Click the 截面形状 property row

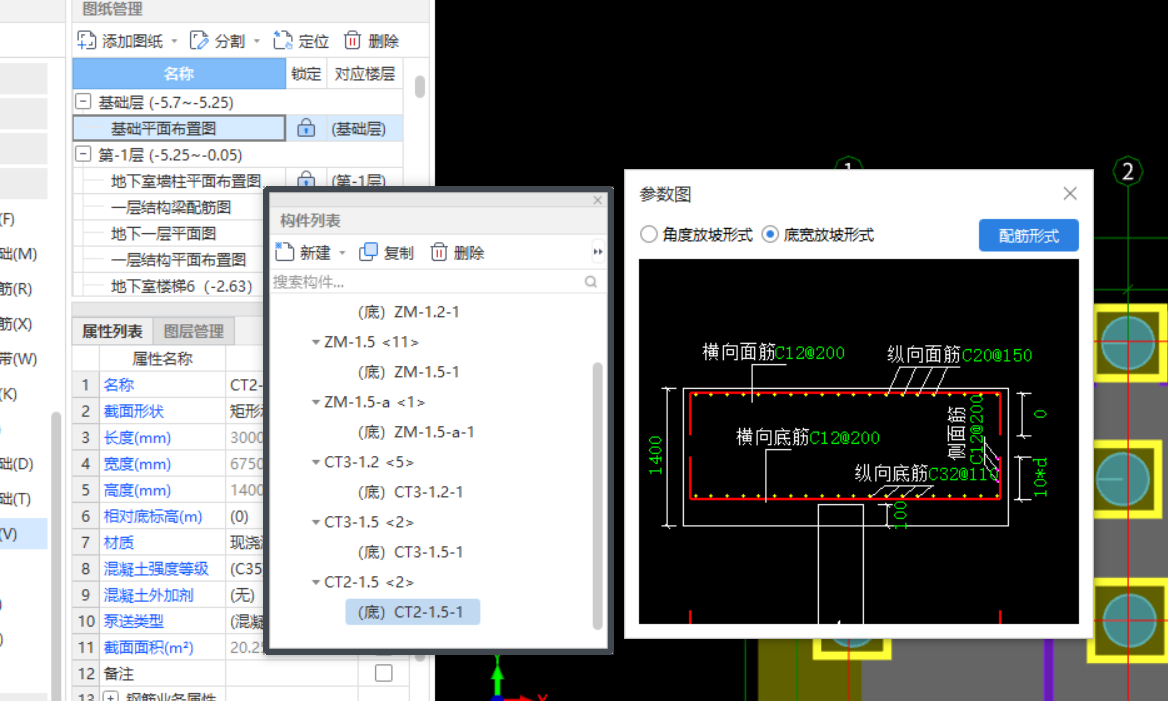(133, 410)
